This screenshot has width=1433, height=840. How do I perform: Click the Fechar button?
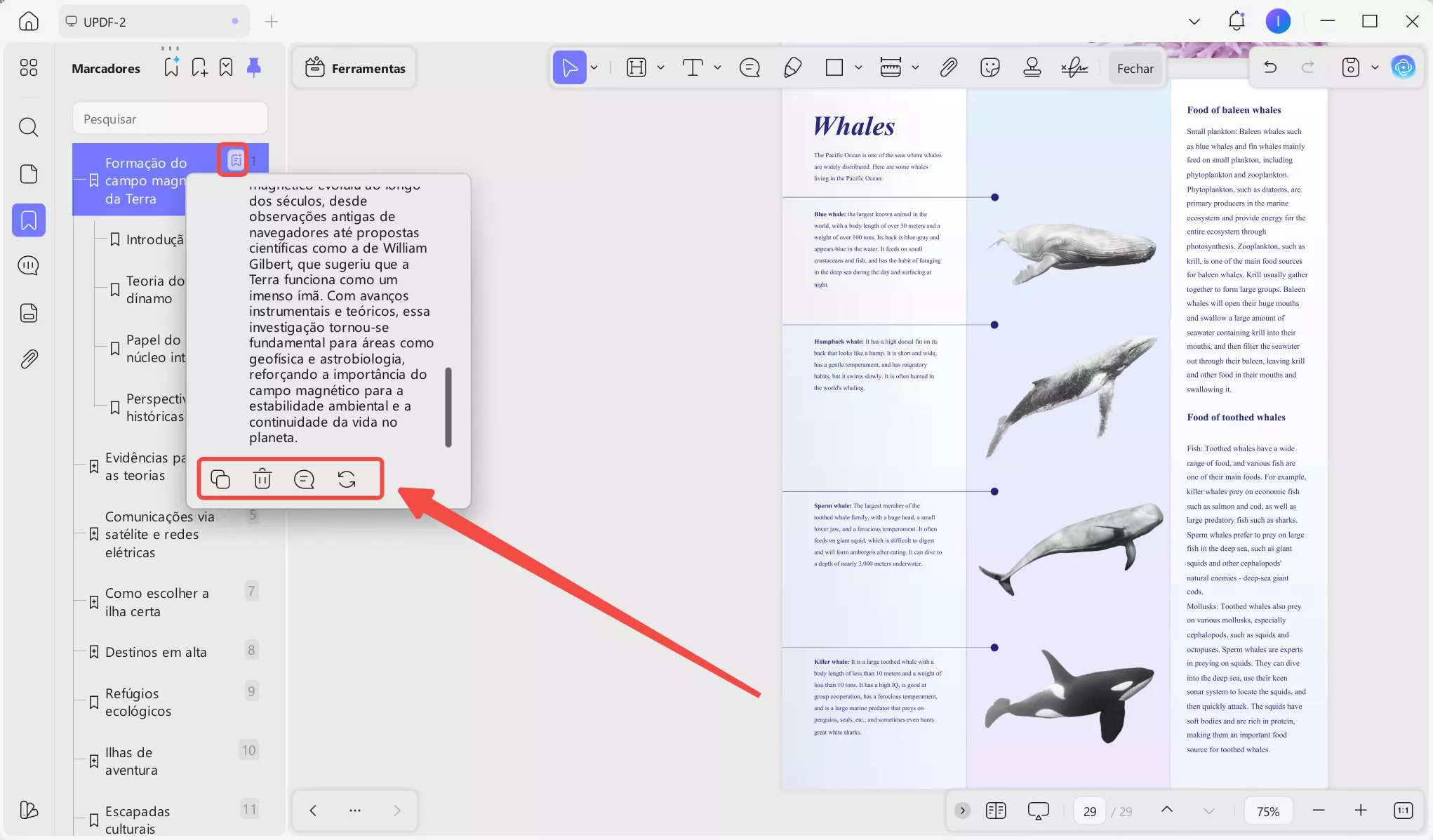point(1135,68)
